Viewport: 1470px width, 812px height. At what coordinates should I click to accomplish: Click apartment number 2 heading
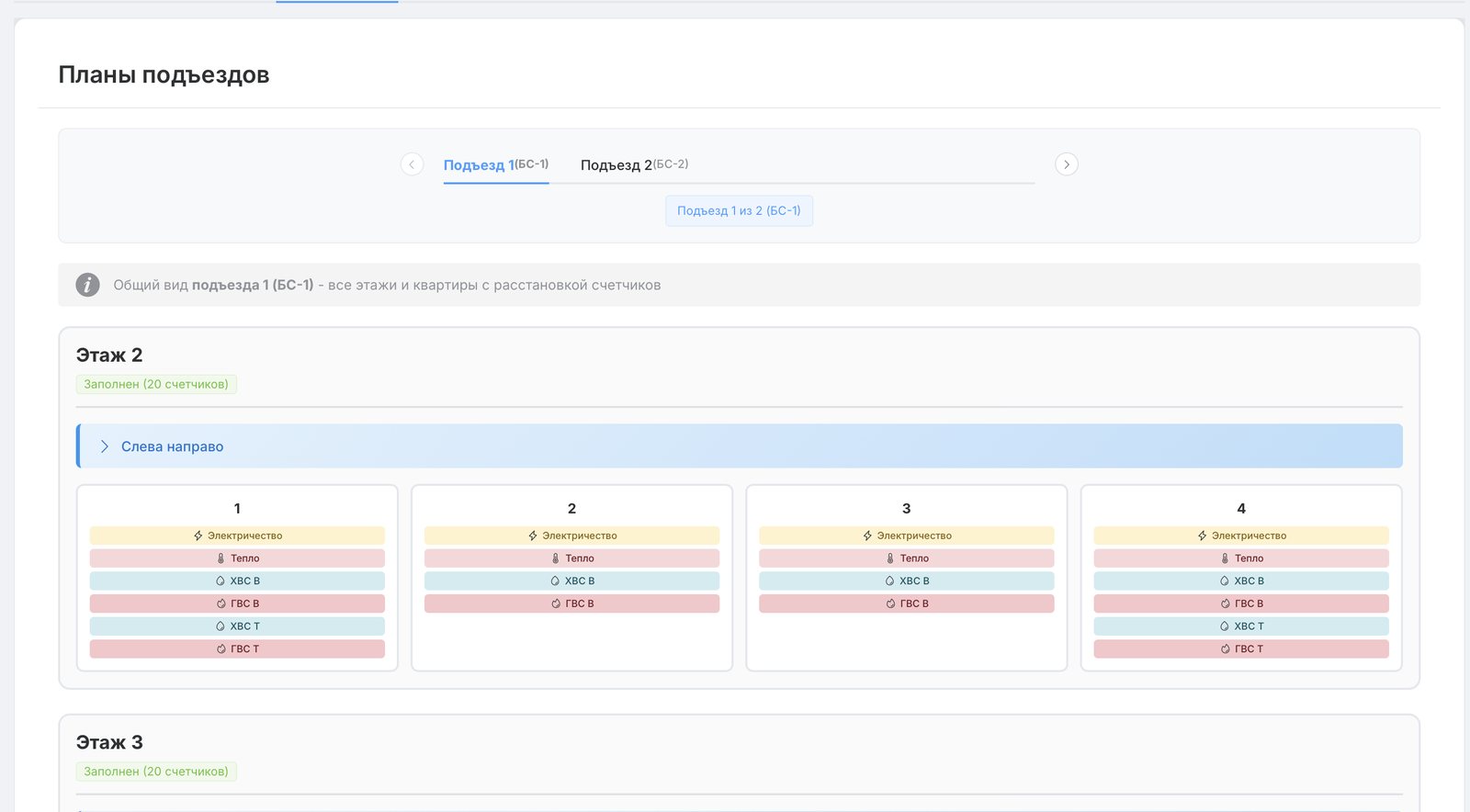pos(571,508)
